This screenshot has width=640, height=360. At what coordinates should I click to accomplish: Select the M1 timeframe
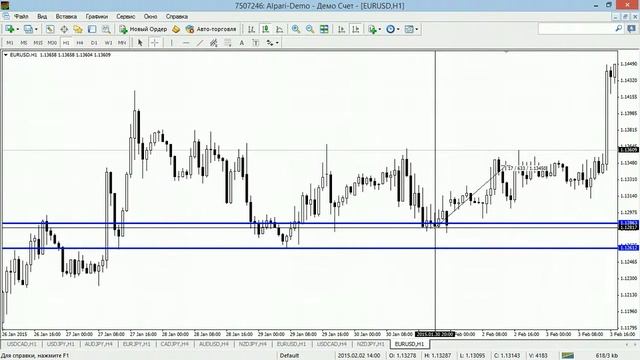click(x=10, y=42)
